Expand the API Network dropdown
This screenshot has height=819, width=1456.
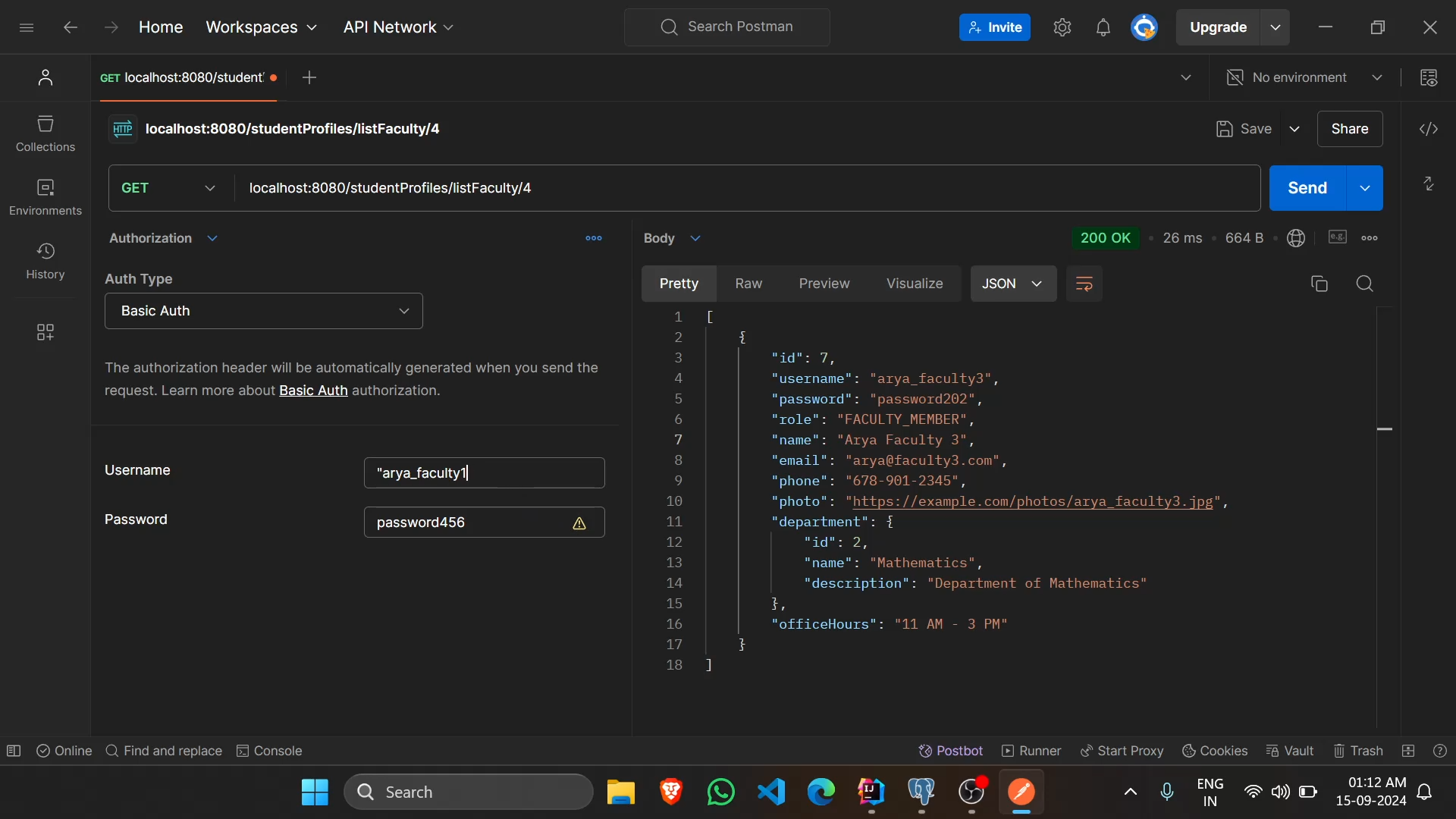(x=398, y=27)
